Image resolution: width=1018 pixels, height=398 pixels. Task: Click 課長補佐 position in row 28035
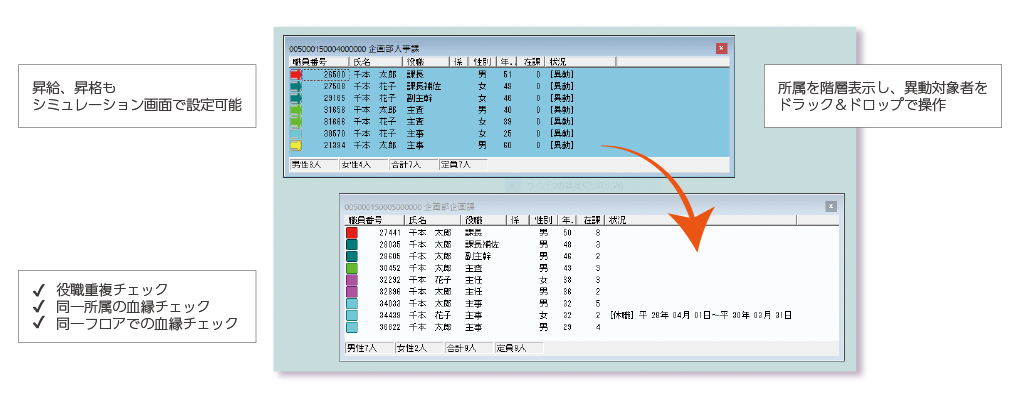coord(482,244)
